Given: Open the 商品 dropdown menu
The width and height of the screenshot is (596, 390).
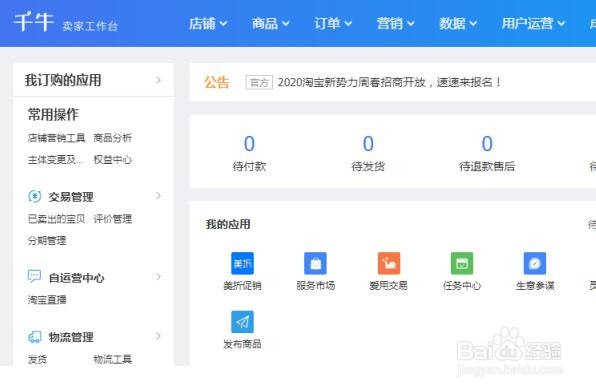Looking at the screenshot, I should click(270, 24).
